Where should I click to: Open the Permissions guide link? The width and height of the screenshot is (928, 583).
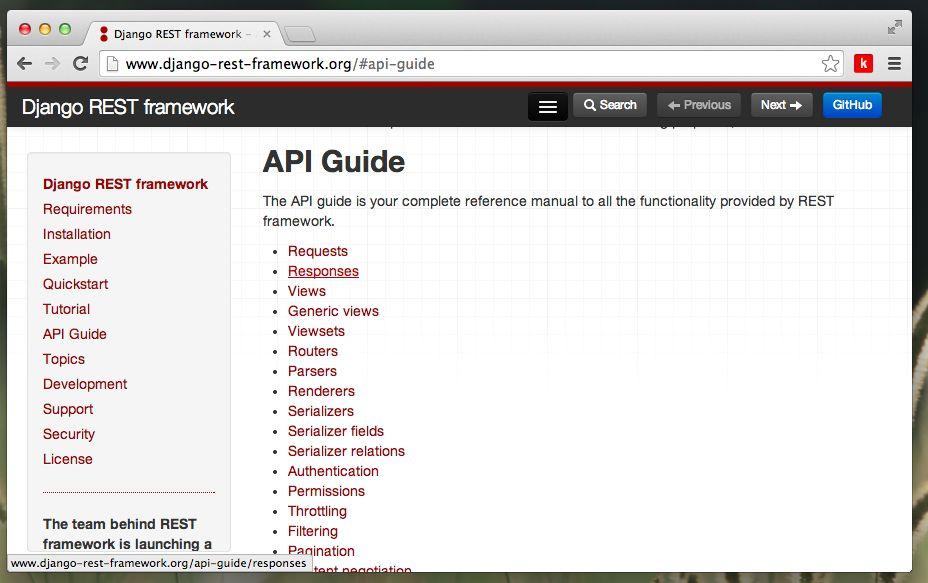(326, 491)
